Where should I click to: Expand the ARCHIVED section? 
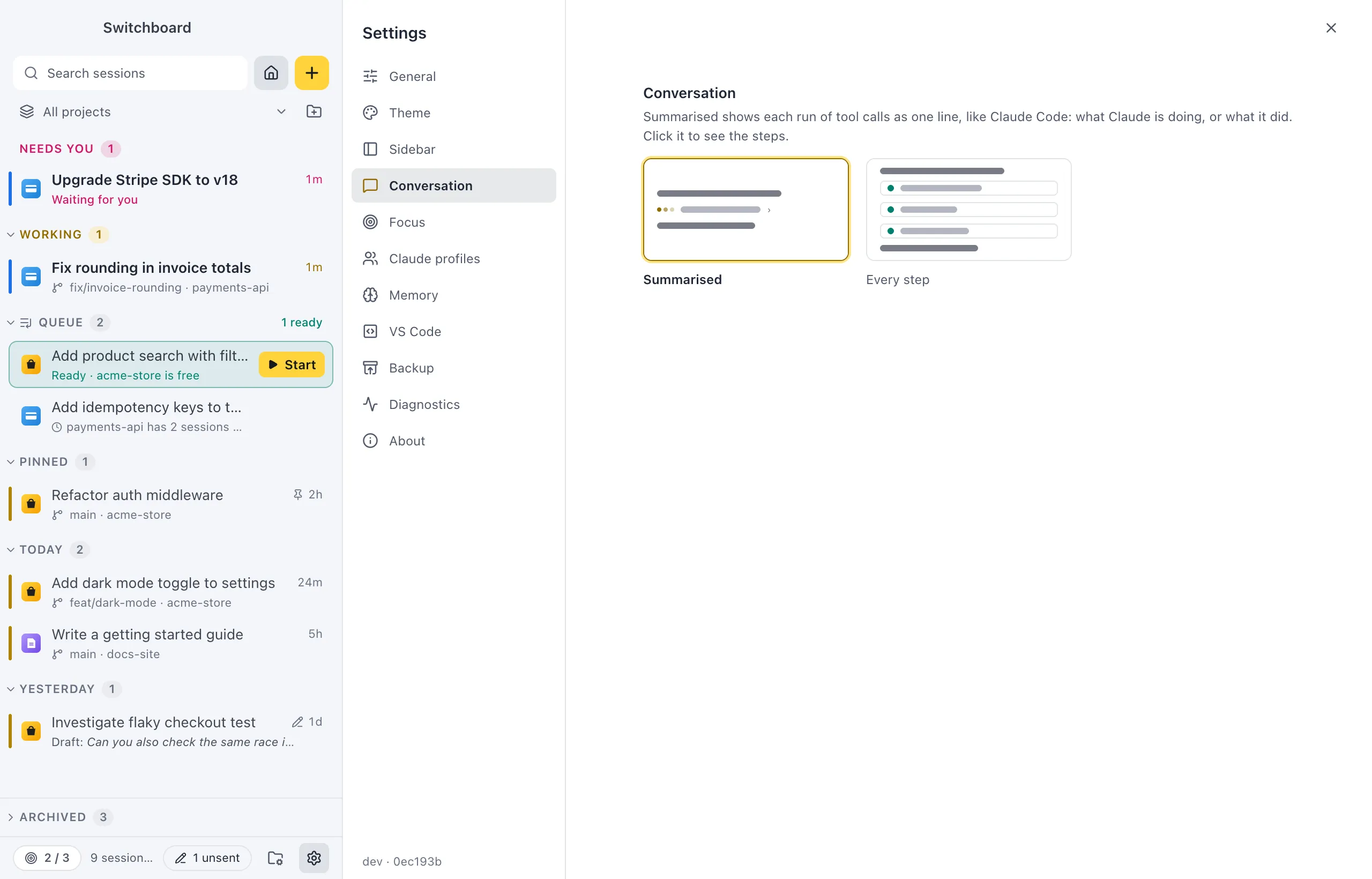[11, 817]
